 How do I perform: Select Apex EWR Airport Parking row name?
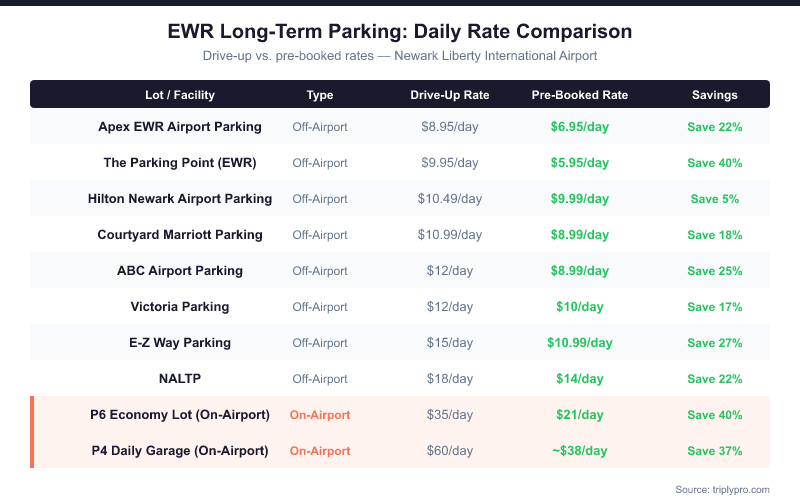(x=180, y=127)
